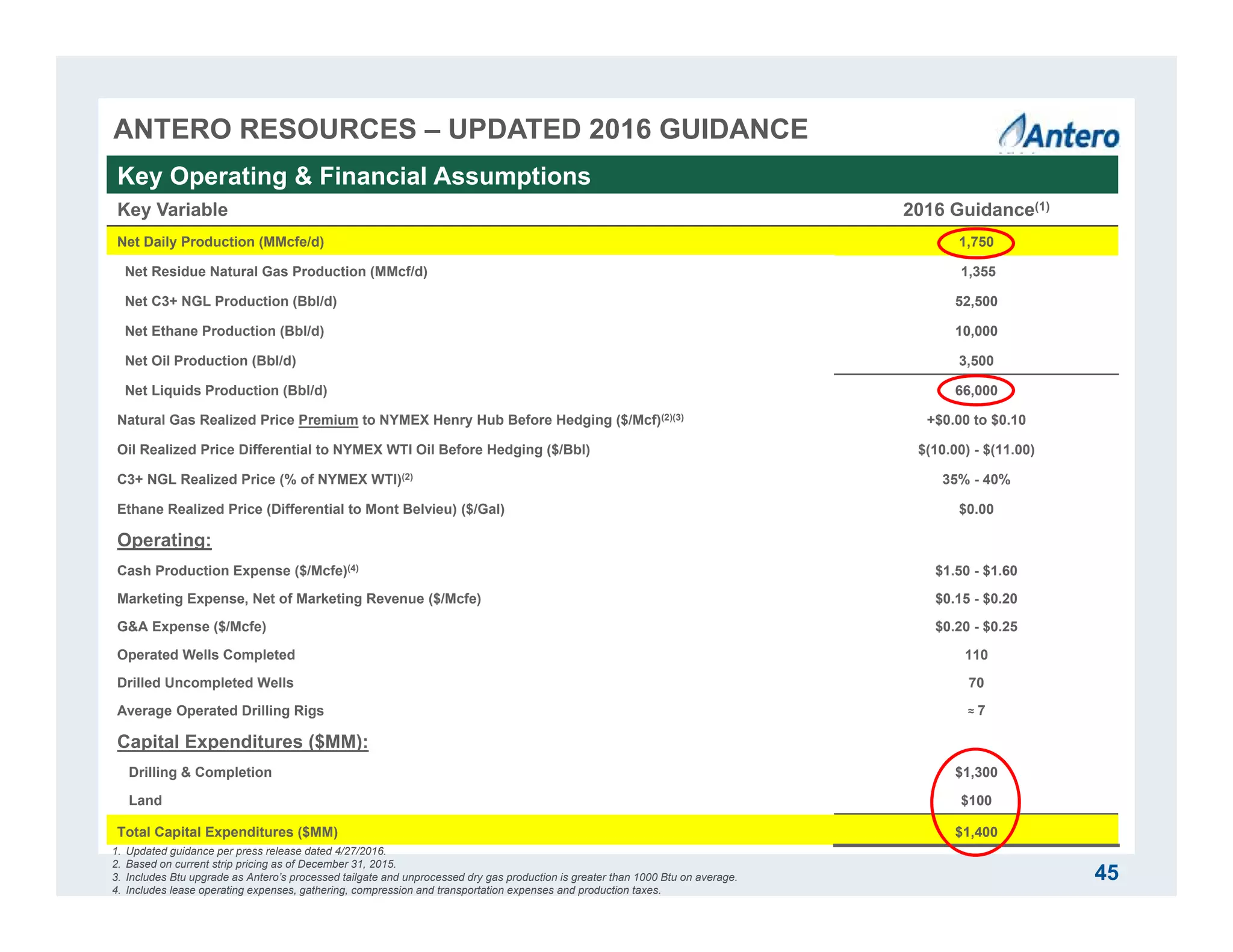Click the page number 45
Image resolution: width=1233 pixels, height=952 pixels.
click(x=1107, y=873)
